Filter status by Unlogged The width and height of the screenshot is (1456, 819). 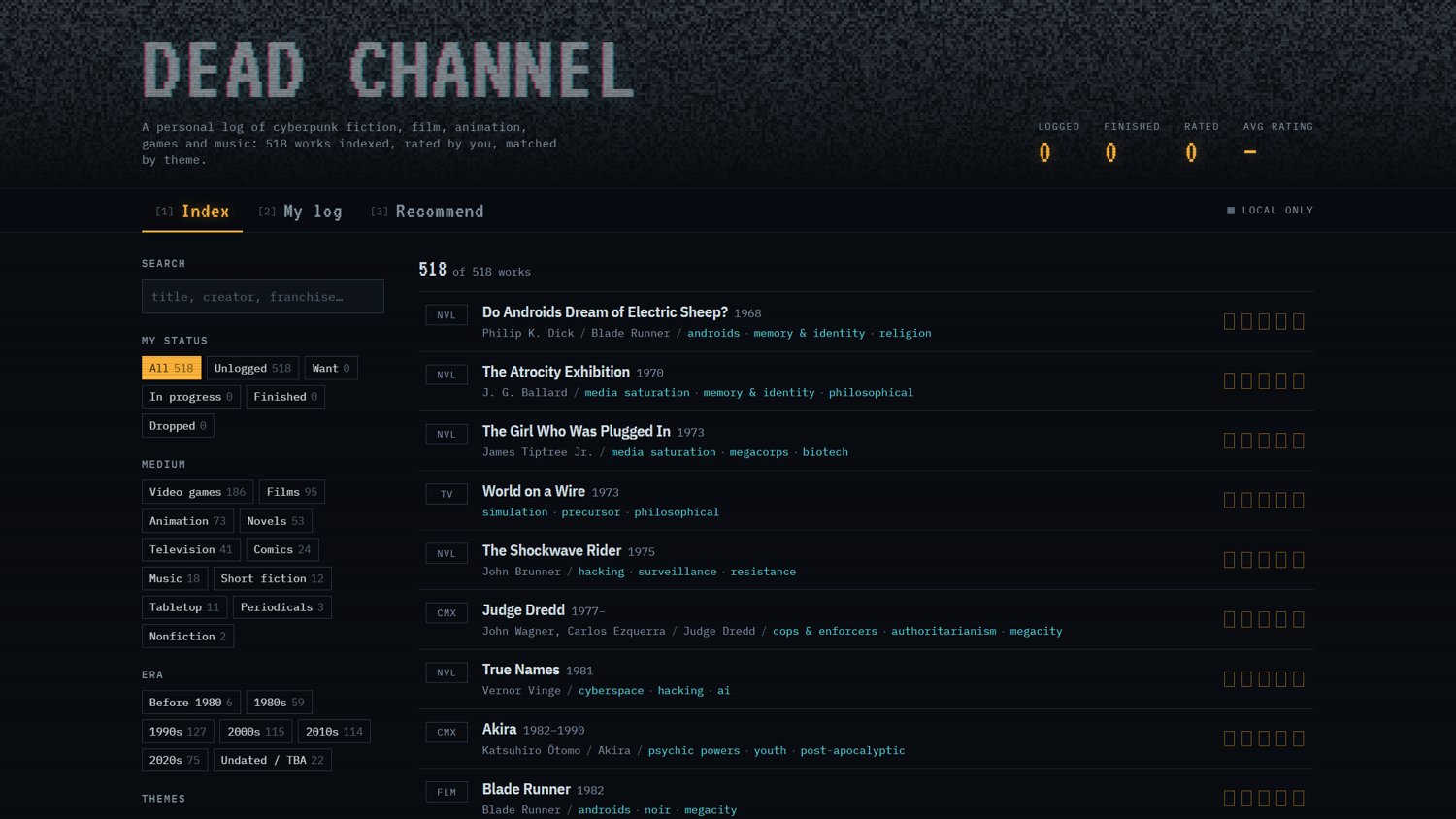pos(252,368)
